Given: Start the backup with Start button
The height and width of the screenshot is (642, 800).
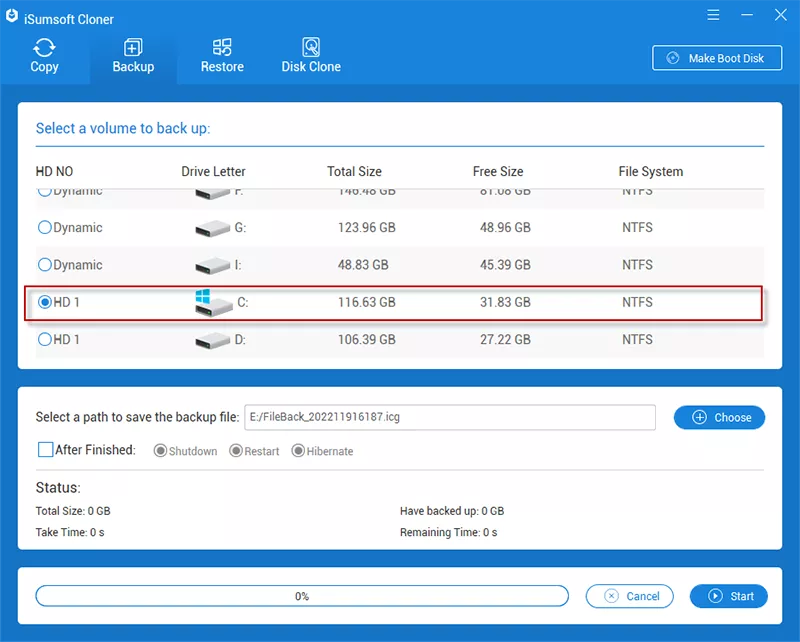Looking at the screenshot, I should pyautogui.click(x=729, y=596).
